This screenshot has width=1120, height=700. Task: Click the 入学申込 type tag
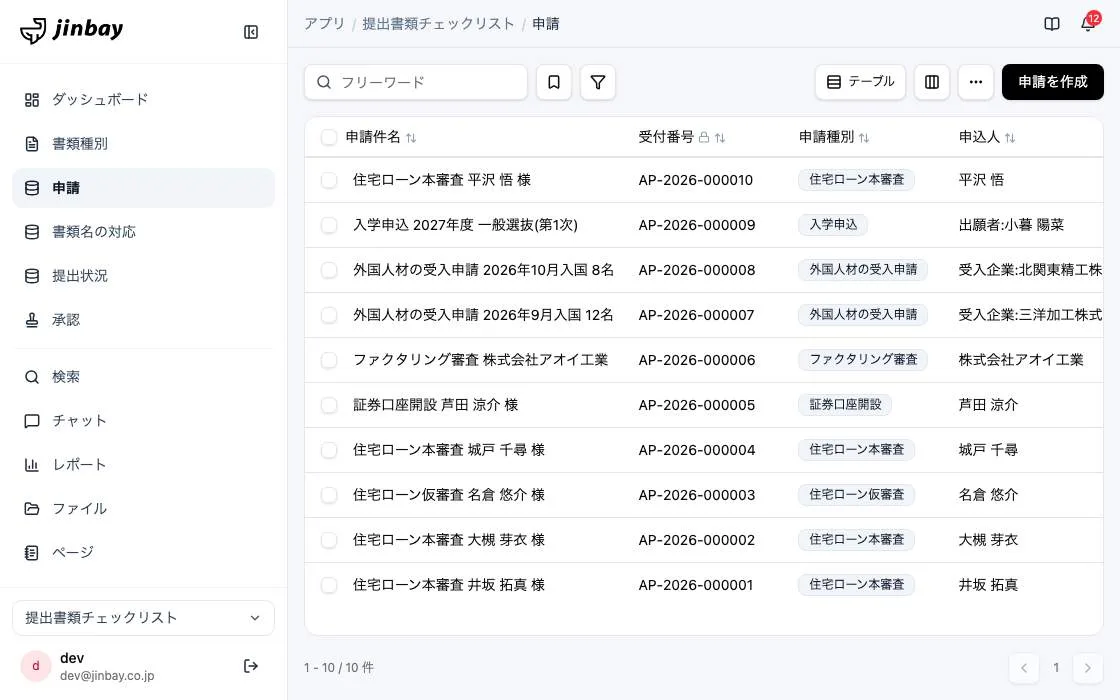coord(833,224)
